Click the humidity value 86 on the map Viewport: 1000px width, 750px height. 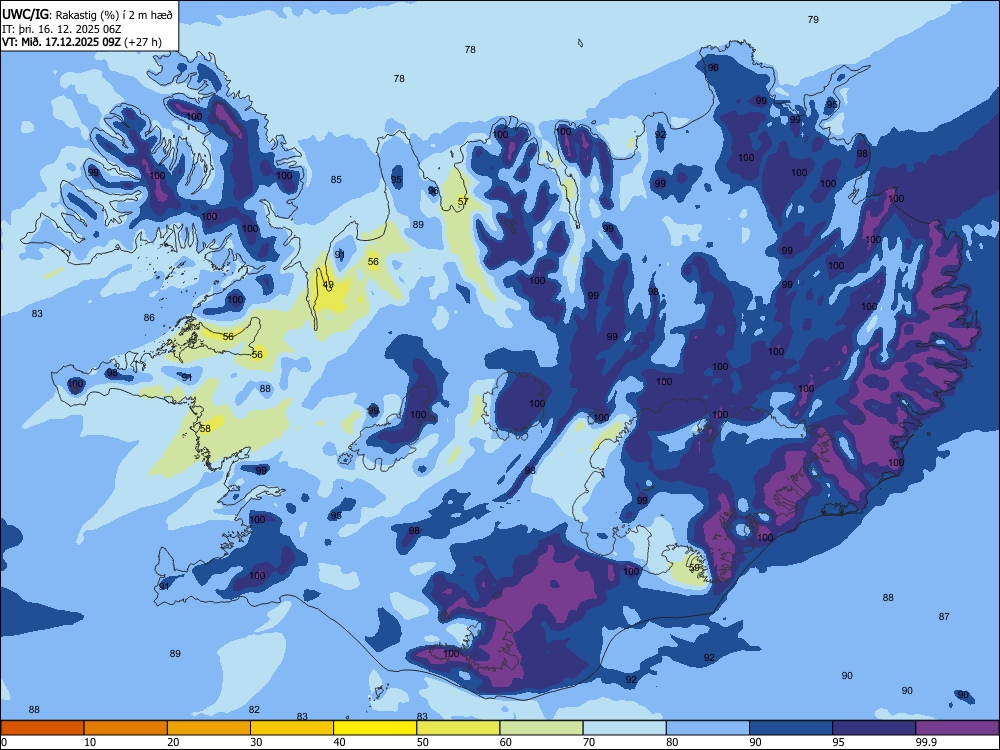(149, 318)
